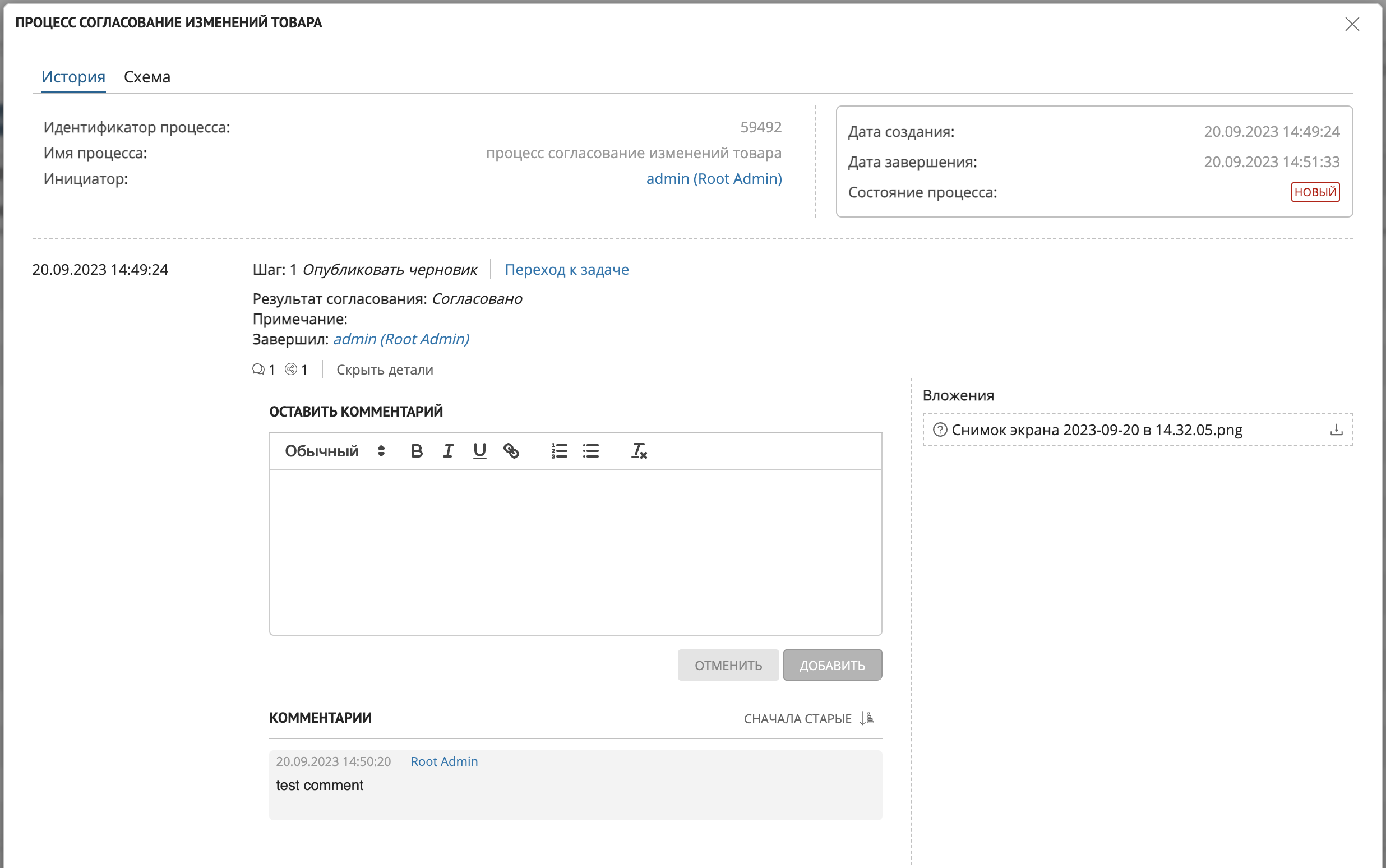Click attachment Снимок экрана 2023-09-20 file name
This screenshot has height=868, width=1386.
pyautogui.click(x=1097, y=430)
